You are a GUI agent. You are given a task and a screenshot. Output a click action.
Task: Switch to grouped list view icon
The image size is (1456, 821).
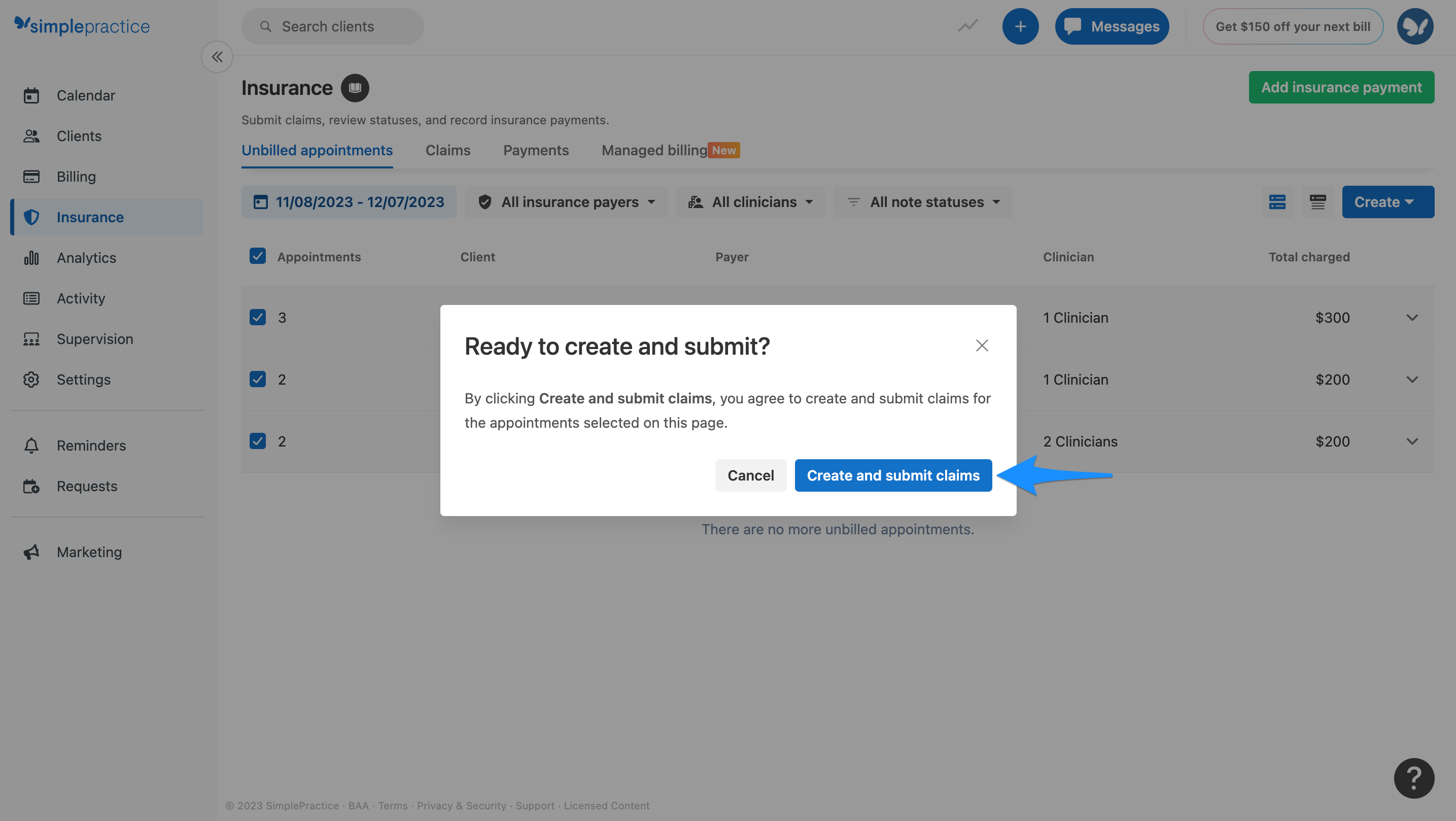tap(1277, 202)
